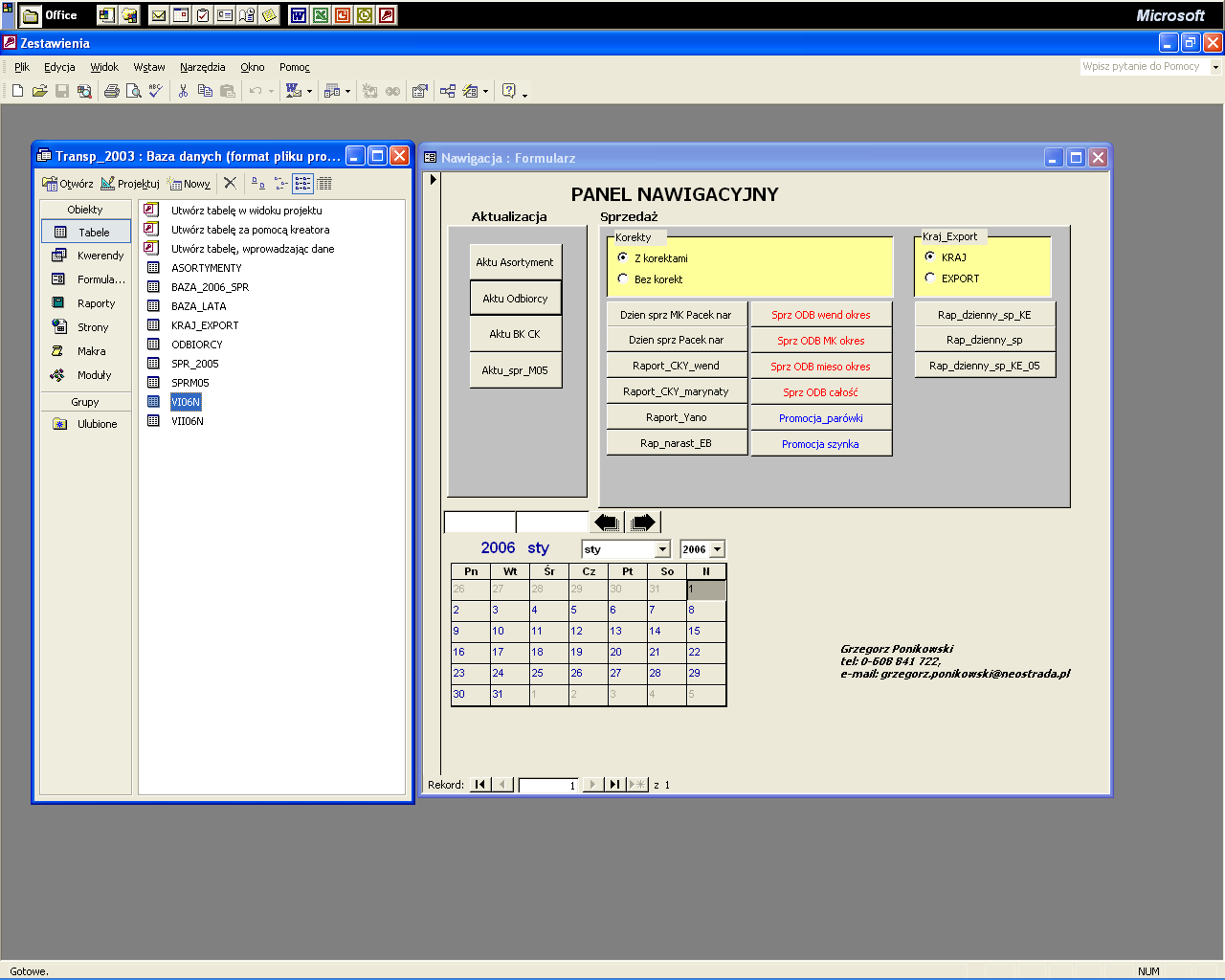Click the 'Promocja szynka' button
Screen dimensions: 1225x980
point(821,443)
